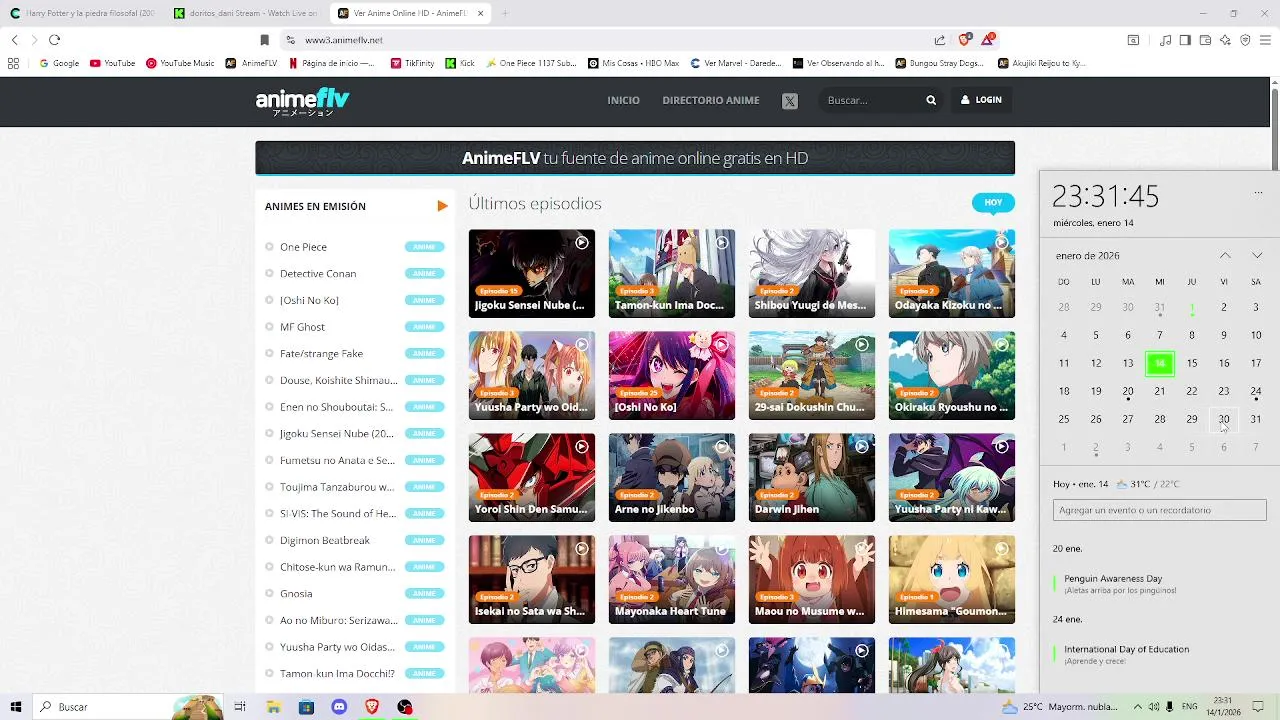Click the play icon on Jigoku Sensei Nube thumbnail
Screen dimensions: 1280x720
point(581,243)
